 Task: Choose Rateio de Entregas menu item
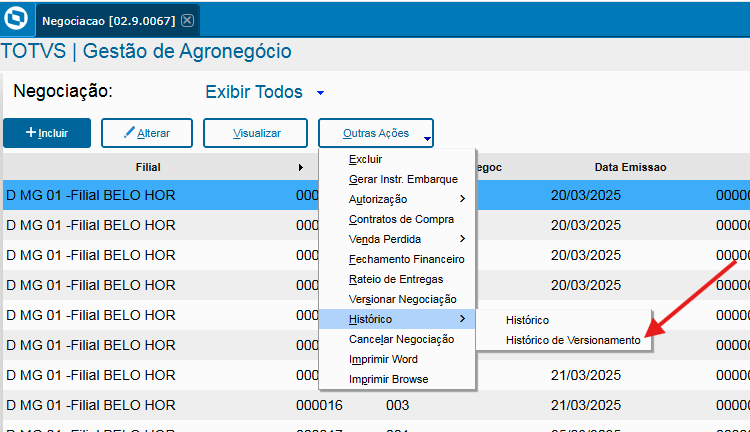click(x=396, y=279)
